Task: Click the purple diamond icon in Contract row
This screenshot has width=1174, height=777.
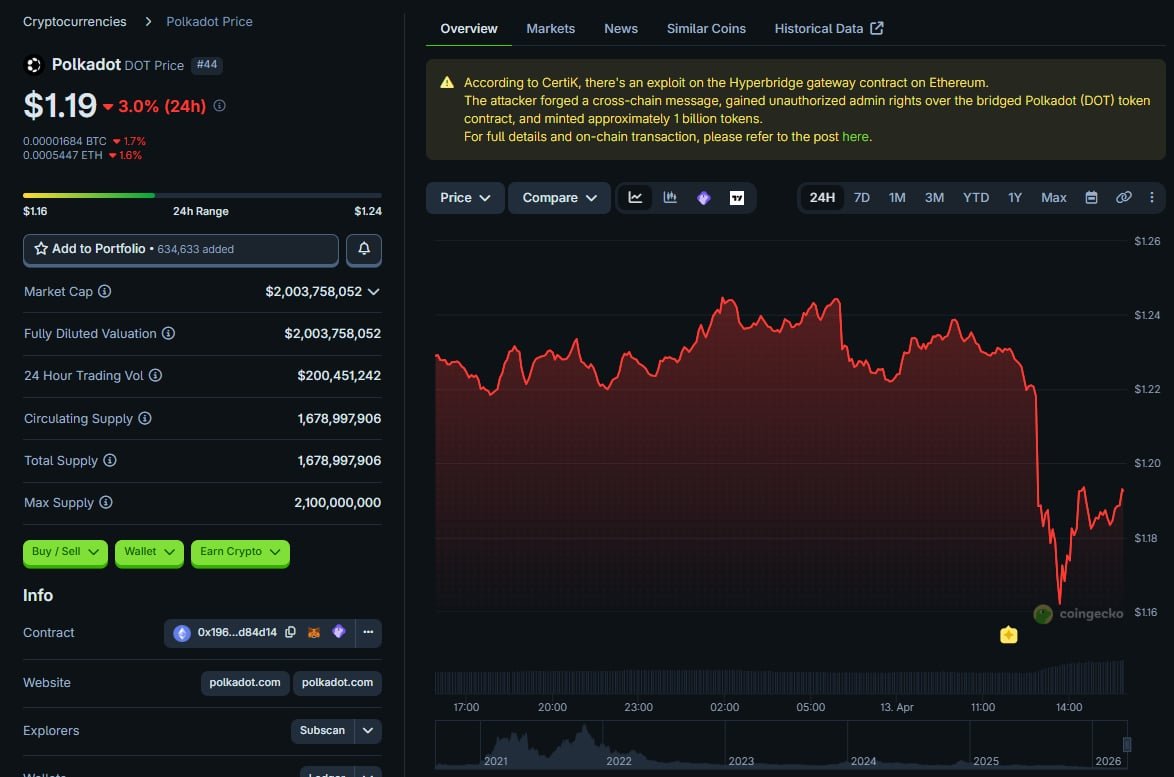Action: coord(339,631)
